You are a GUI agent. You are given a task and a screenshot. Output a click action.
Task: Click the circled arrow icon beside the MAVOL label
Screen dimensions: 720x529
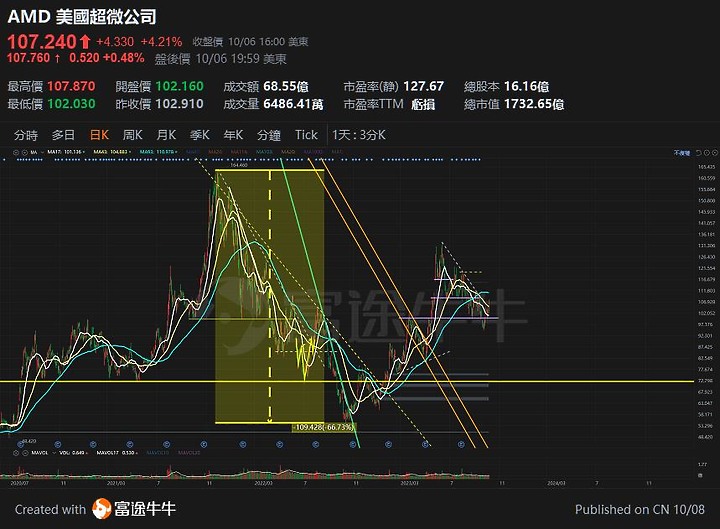pos(25,453)
